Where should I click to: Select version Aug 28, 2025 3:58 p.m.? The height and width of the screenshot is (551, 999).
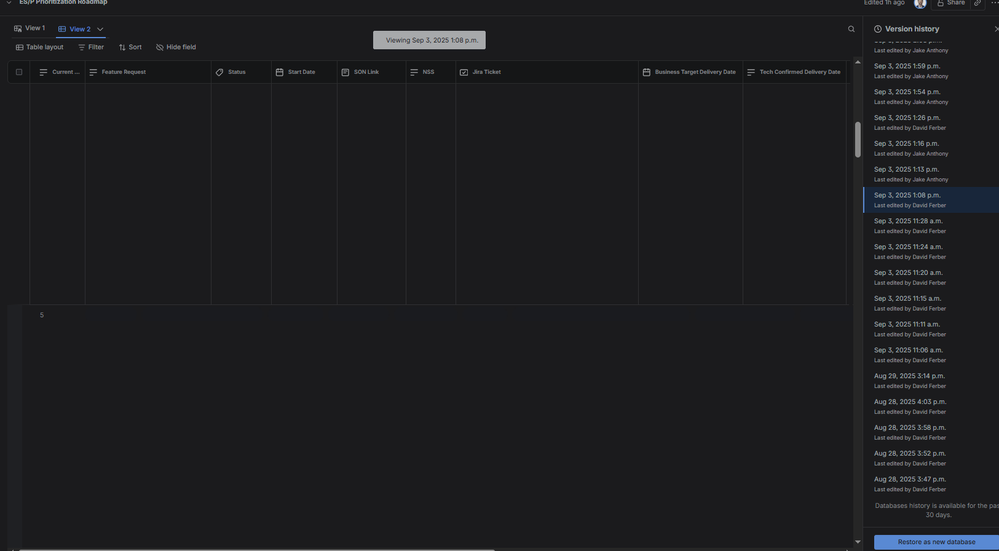[931, 432]
